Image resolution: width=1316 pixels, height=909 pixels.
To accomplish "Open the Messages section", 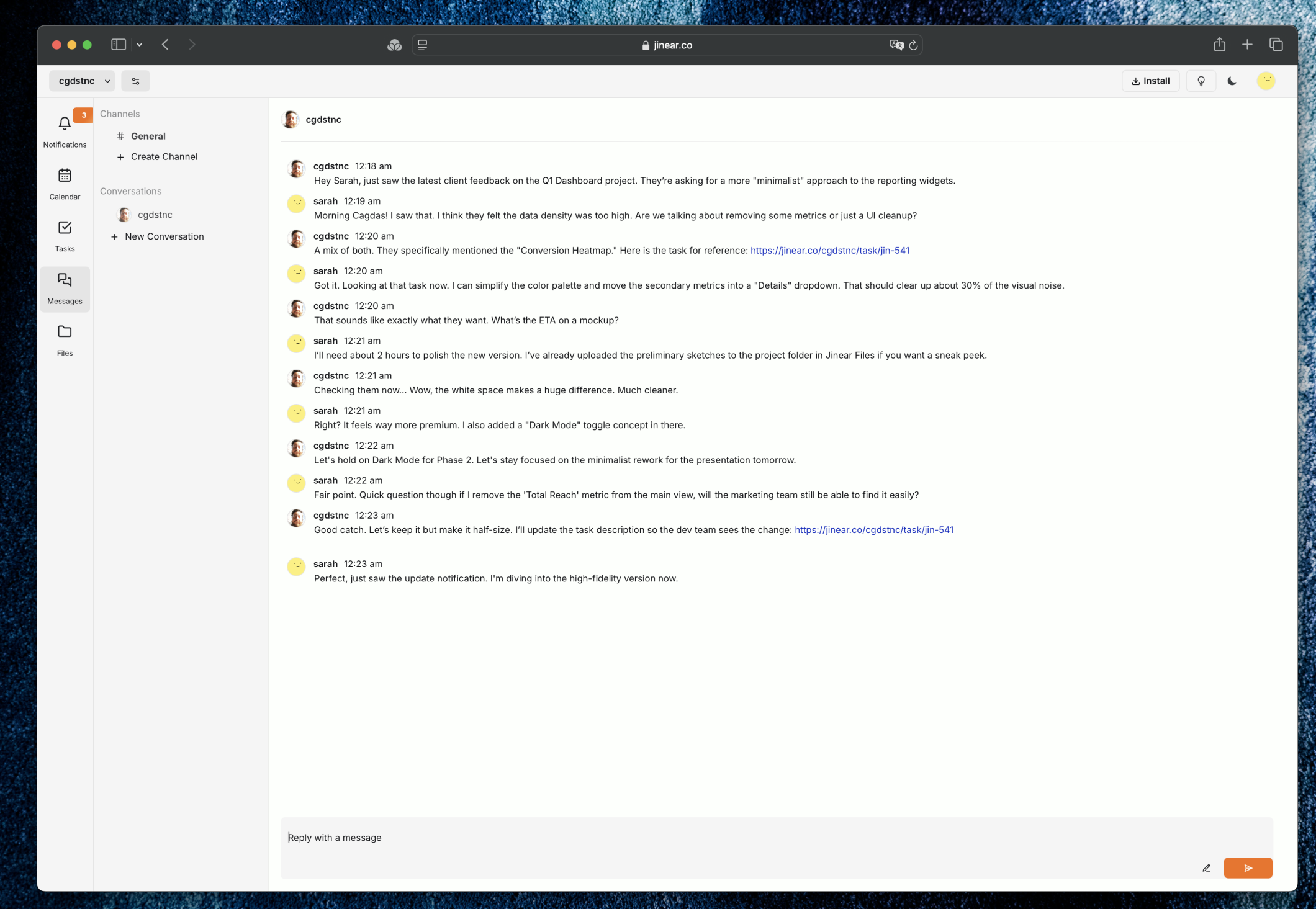I will pos(65,287).
